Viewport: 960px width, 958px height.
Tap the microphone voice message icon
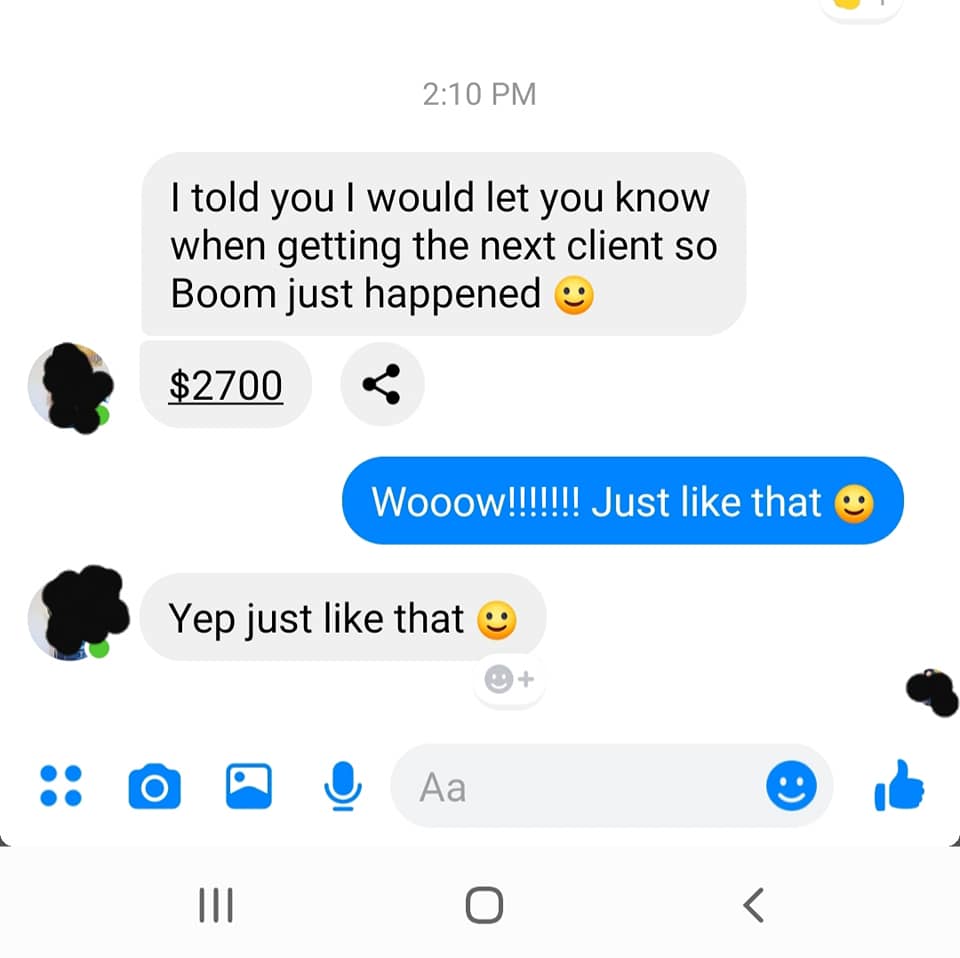(x=343, y=786)
